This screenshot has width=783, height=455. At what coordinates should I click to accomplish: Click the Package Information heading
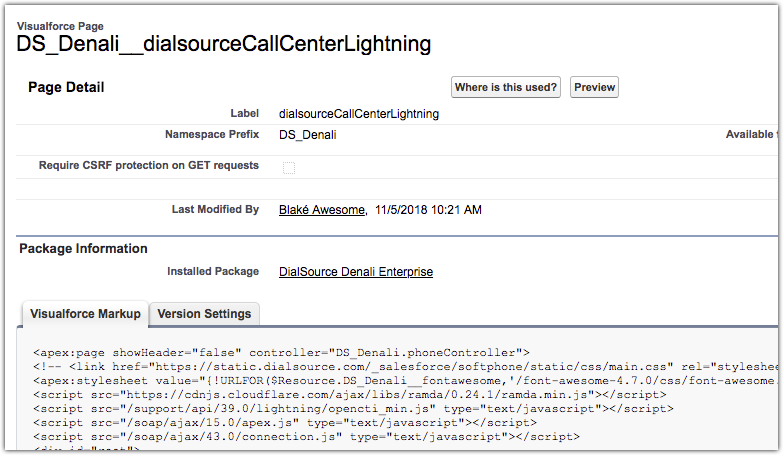coord(83,249)
